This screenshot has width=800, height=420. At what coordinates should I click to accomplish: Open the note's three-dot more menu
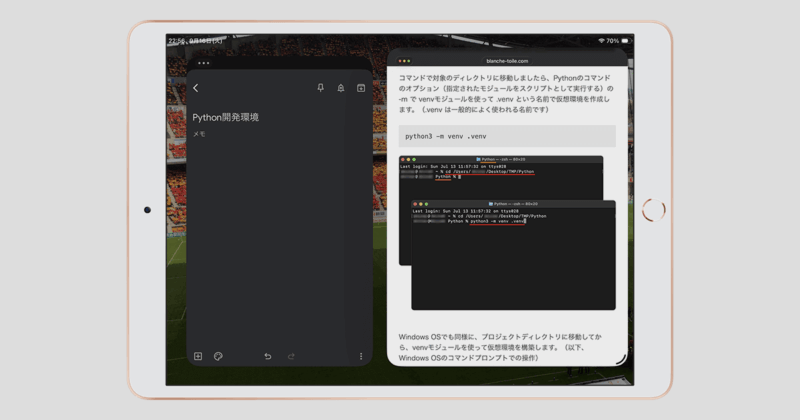coord(361,356)
